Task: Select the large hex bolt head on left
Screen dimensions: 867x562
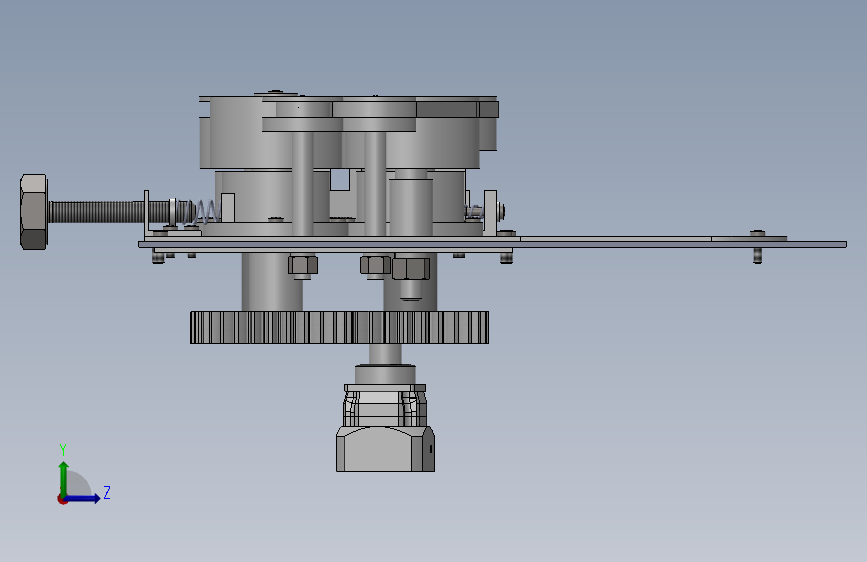Action: [34, 212]
